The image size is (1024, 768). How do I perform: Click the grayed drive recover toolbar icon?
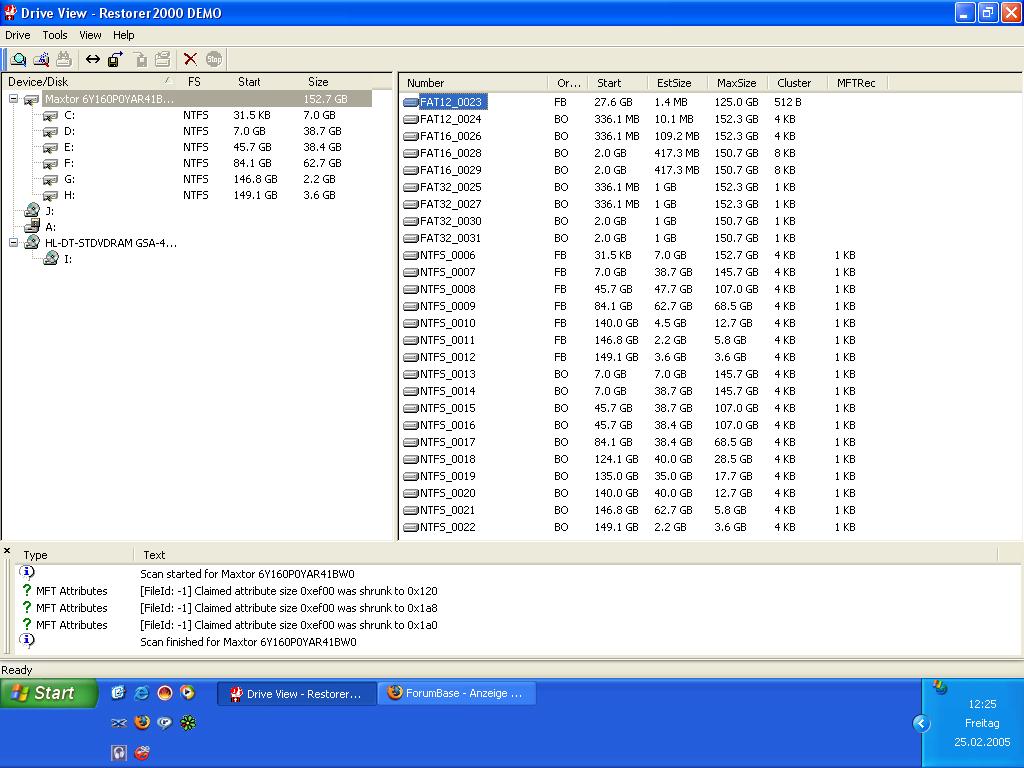click(163, 59)
